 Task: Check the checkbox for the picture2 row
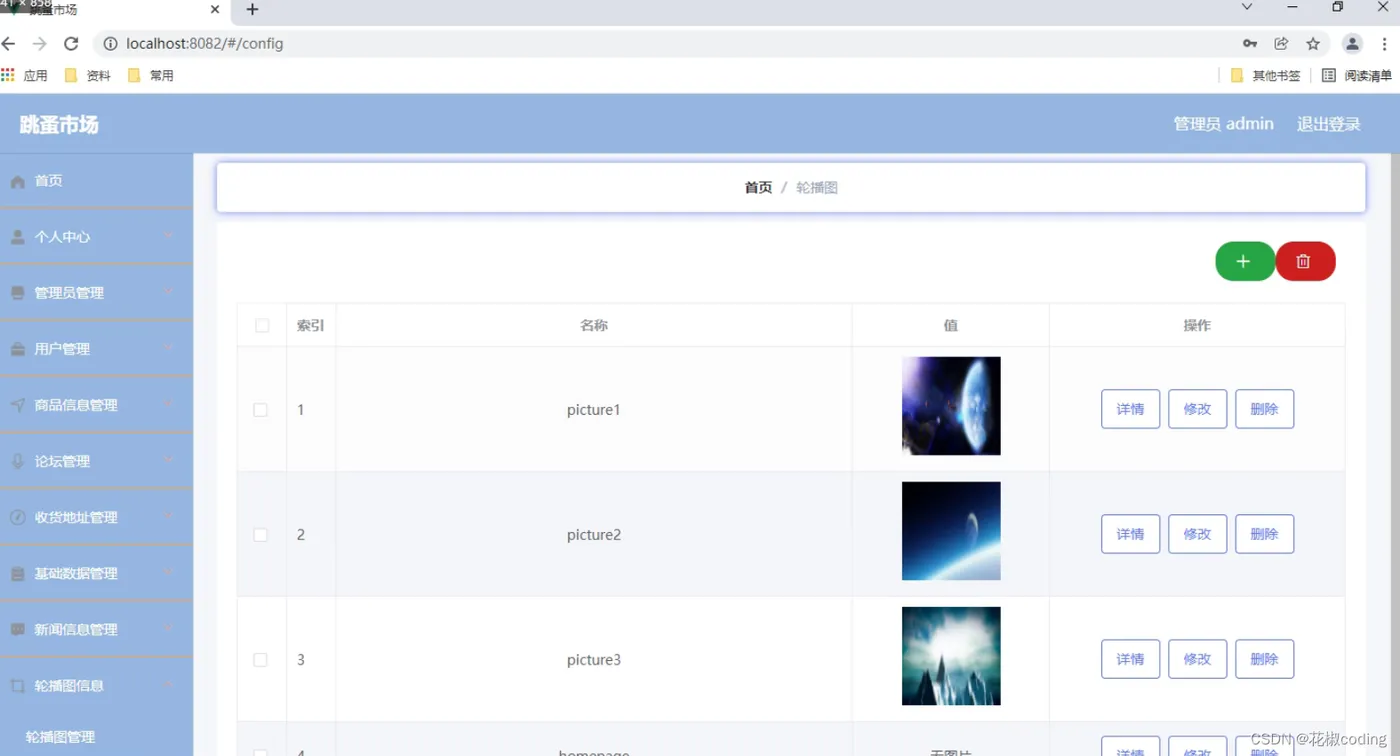[x=261, y=535]
